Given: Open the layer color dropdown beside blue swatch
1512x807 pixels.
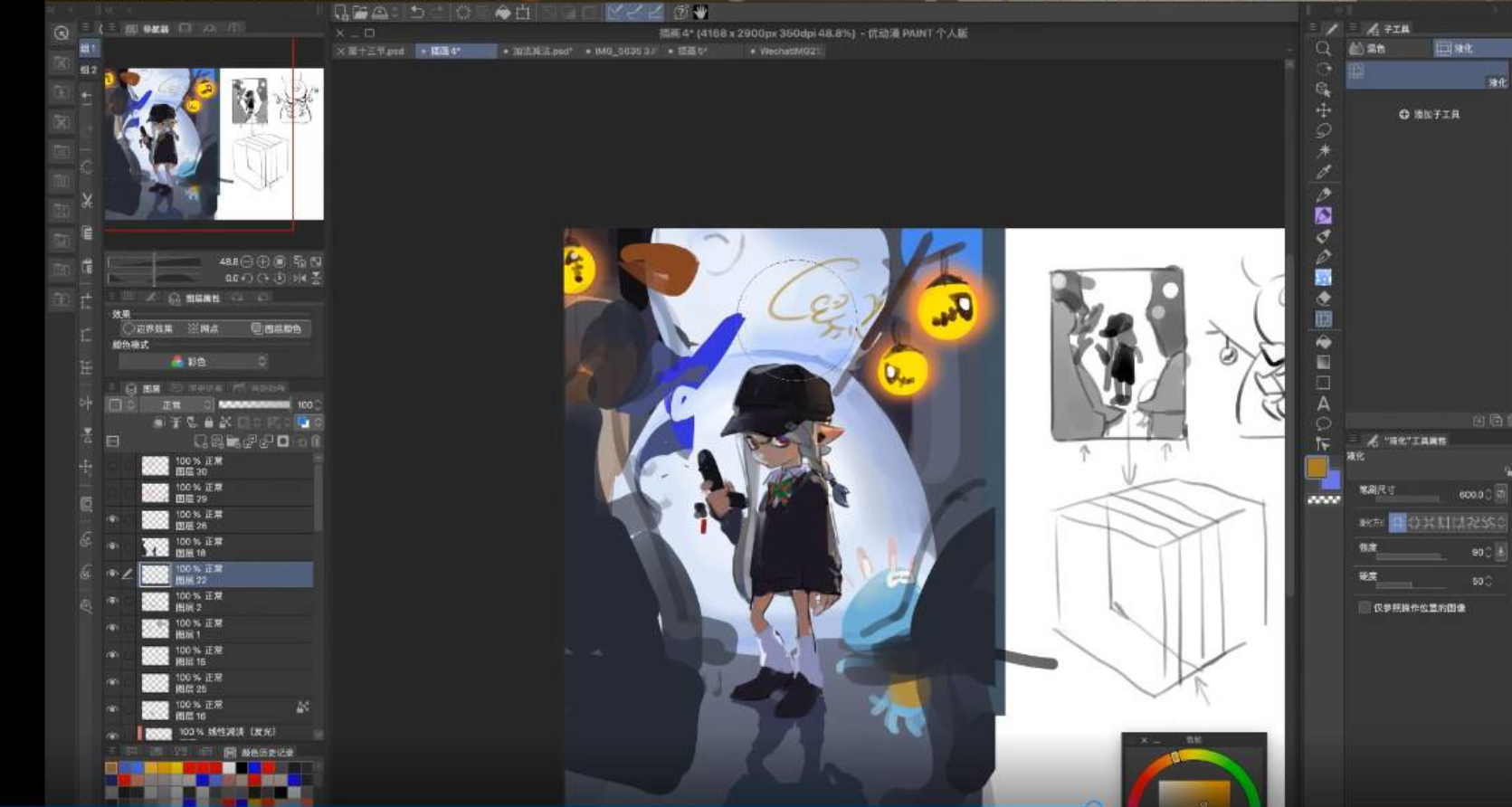Looking at the screenshot, I should click(318, 422).
